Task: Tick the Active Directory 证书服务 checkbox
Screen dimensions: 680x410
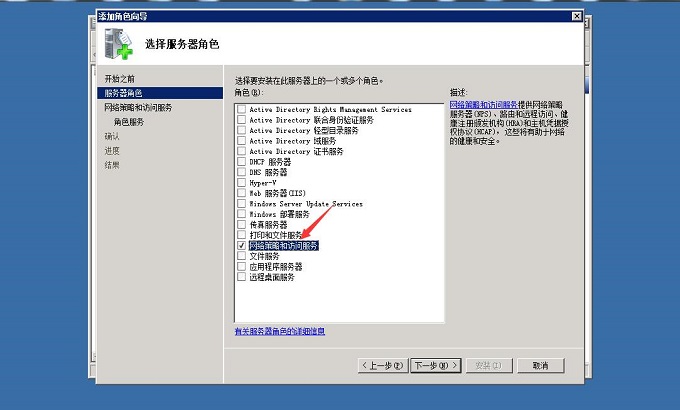Action: (241, 151)
